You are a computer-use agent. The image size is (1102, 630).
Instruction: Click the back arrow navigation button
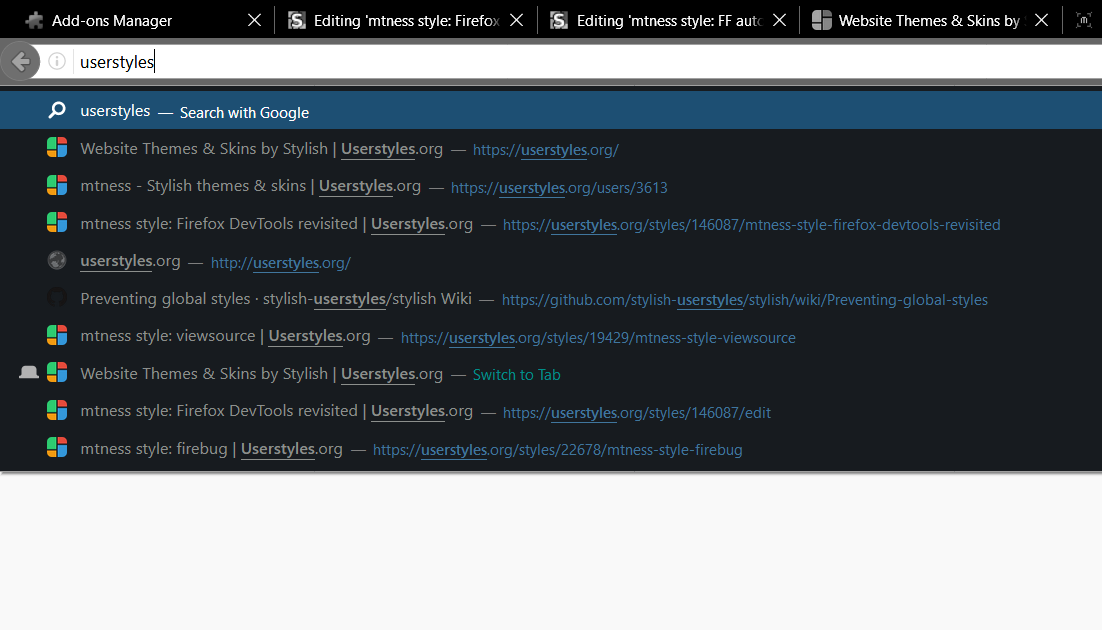pos(20,62)
